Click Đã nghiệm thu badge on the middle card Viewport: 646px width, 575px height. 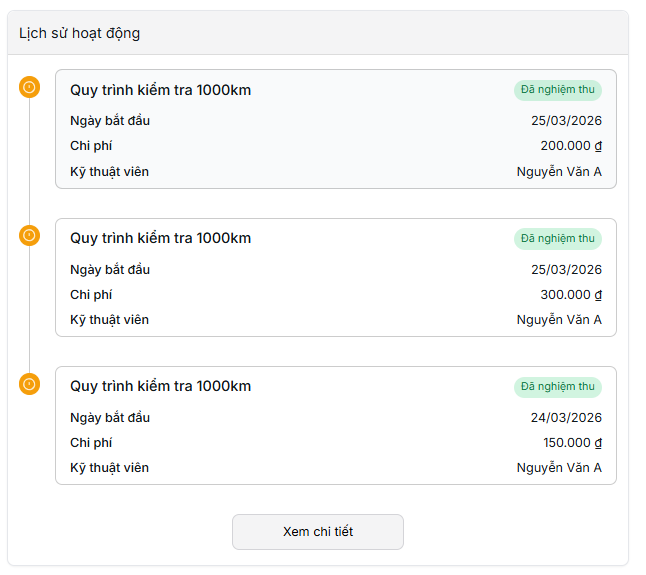click(558, 238)
